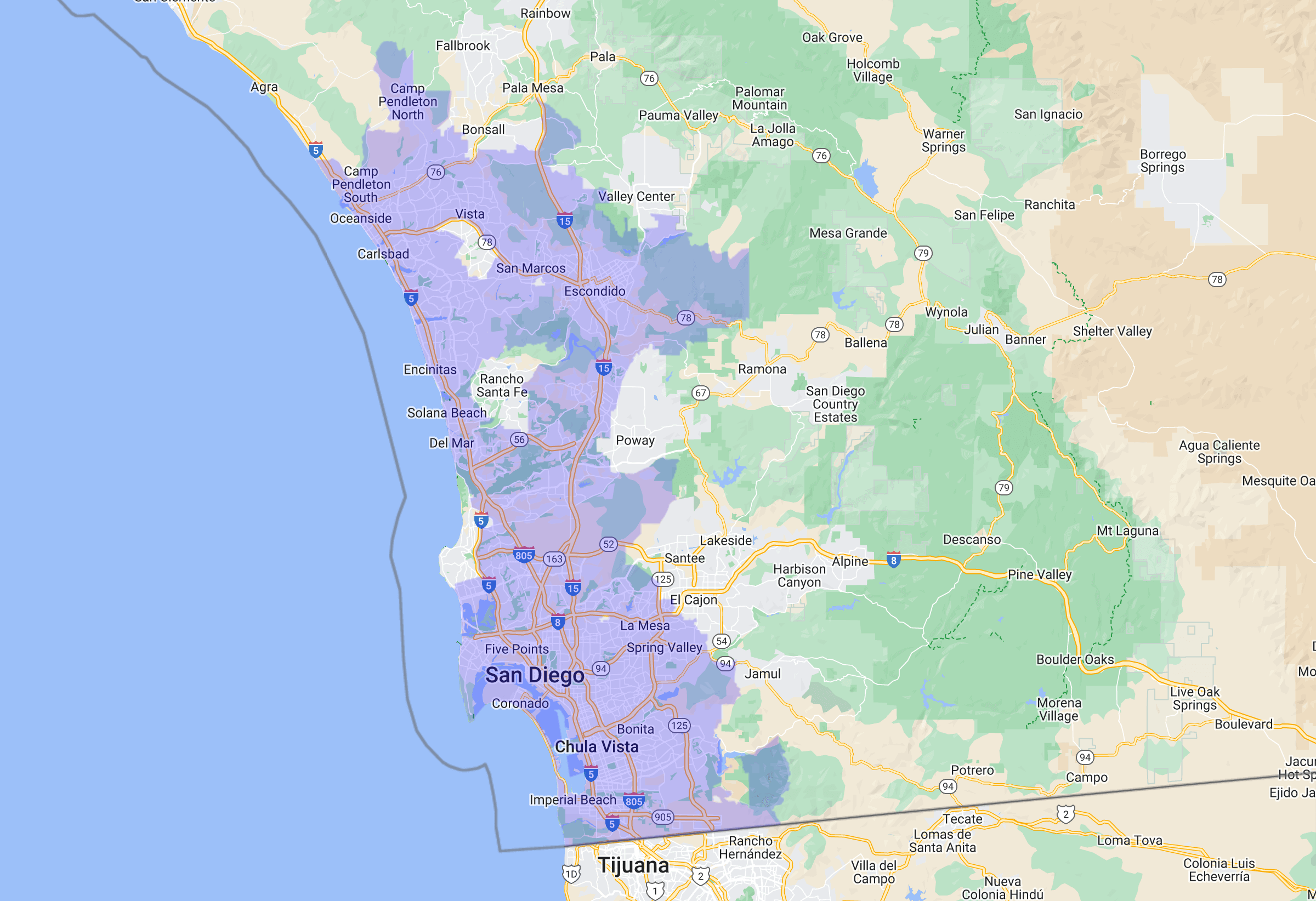
Task: Select the Santee label
Action: click(x=684, y=558)
